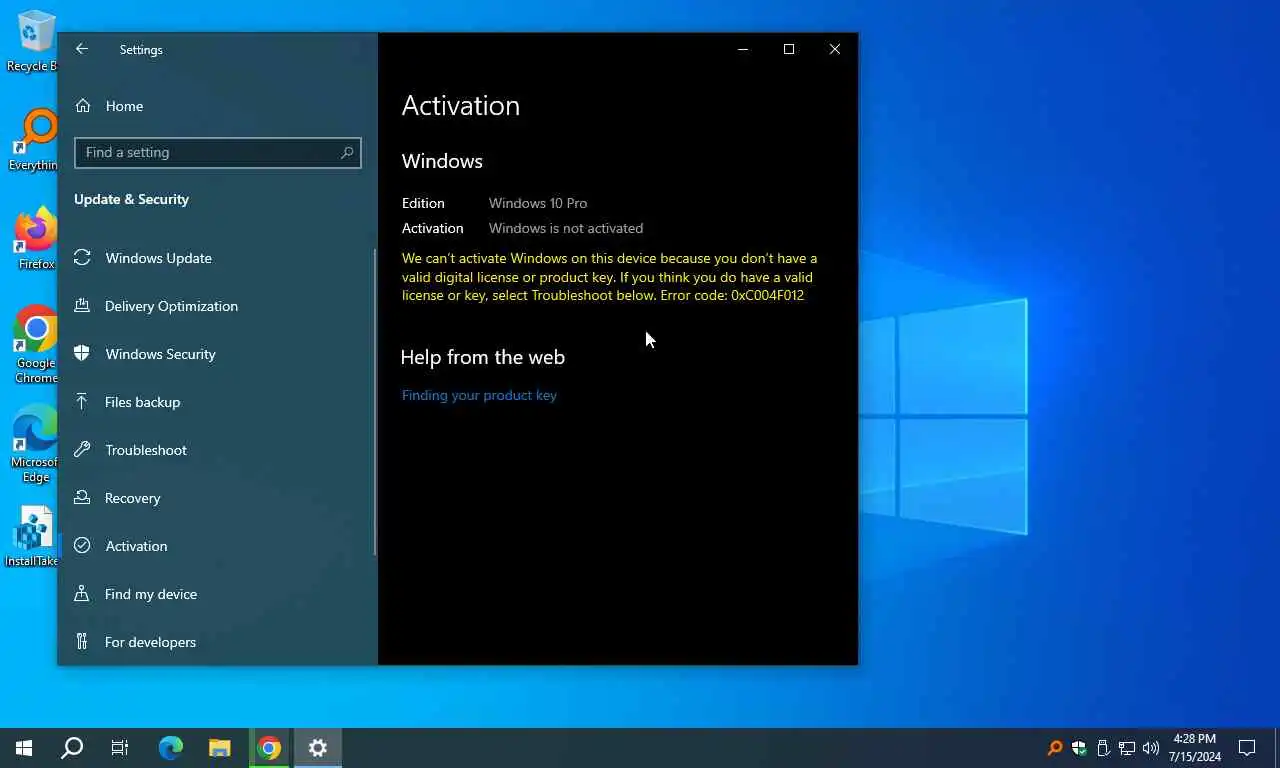The height and width of the screenshot is (768, 1280).
Task: Open Task View on the taskbar
Action: [x=120, y=748]
